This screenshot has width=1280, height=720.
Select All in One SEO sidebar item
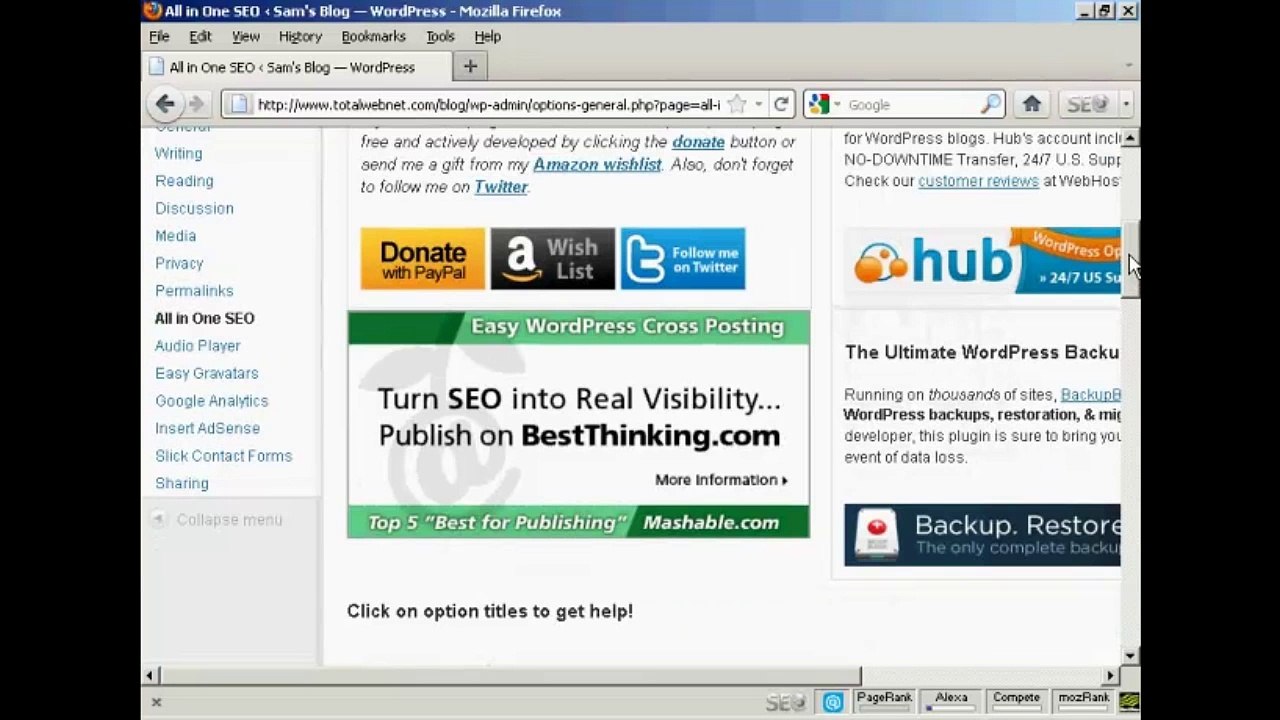(204, 318)
